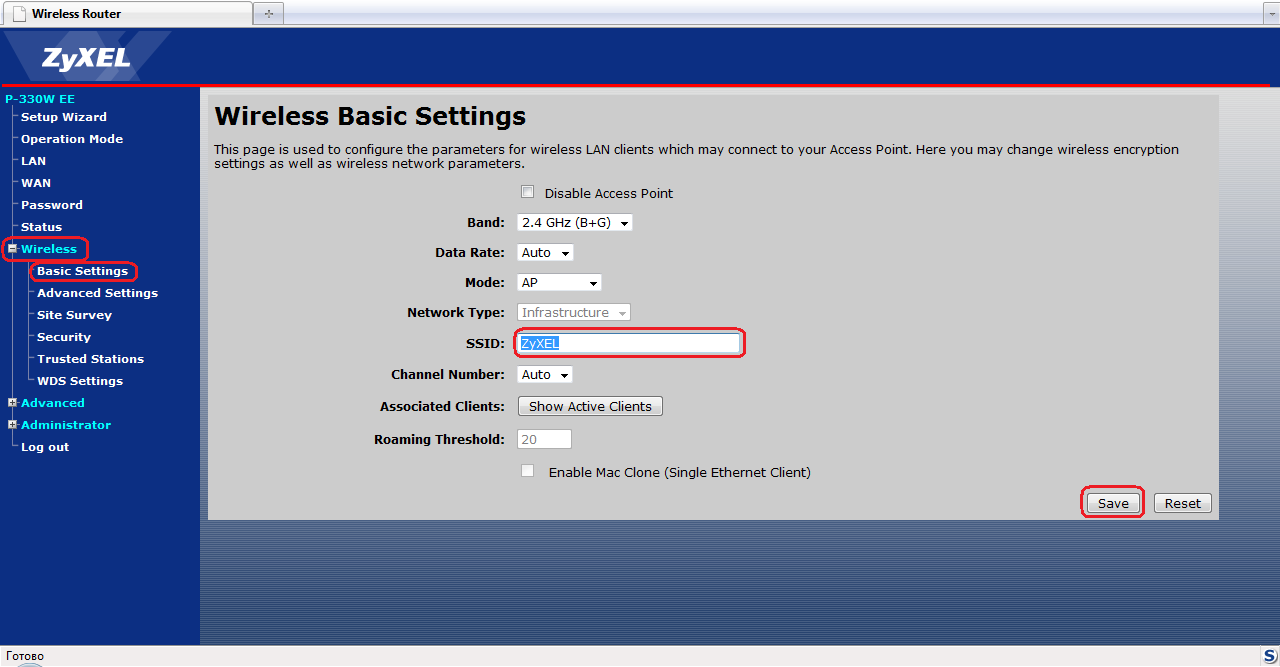Screen dimensions: 1280x667
Task: Click the Show Active Clients button
Action: click(x=590, y=406)
